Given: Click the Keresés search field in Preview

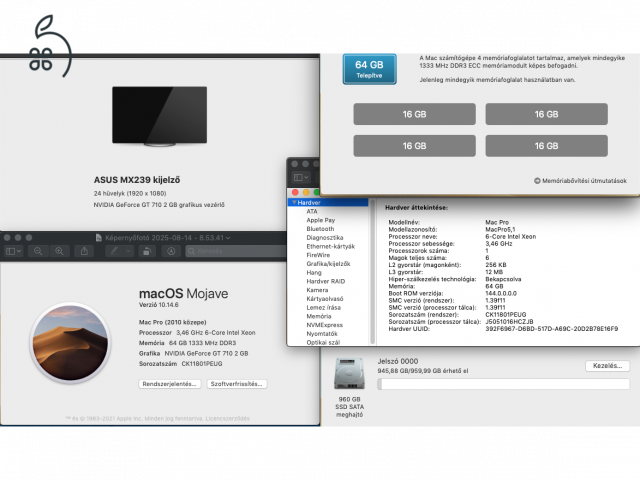Looking at the screenshot, I should pos(236,251).
